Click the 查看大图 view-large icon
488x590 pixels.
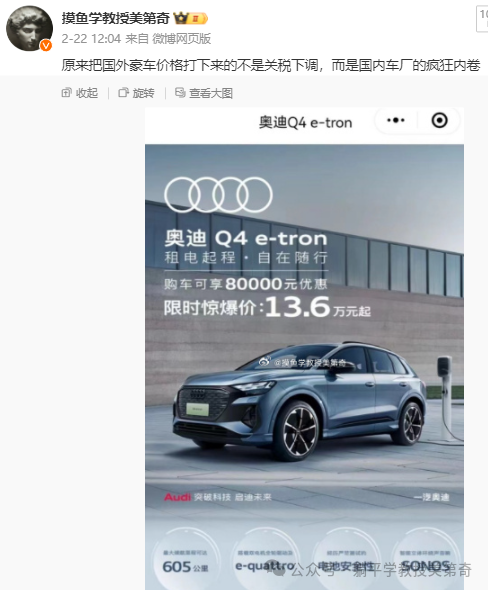click(180, 93)
